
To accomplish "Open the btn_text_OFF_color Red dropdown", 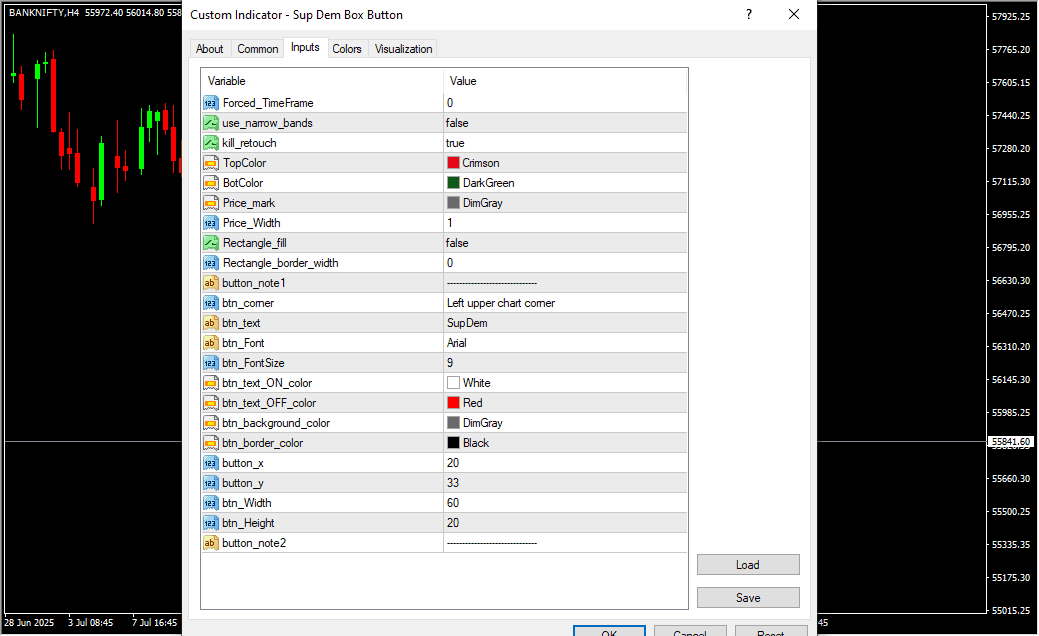I will click(x=565, y=403).
